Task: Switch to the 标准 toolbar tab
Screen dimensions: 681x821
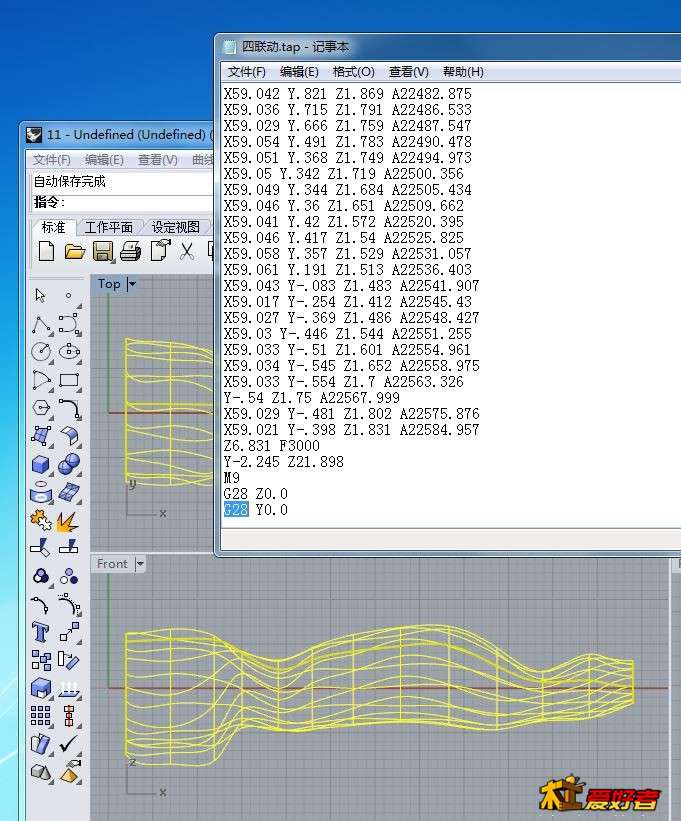Action: click(x=53, y=227)
